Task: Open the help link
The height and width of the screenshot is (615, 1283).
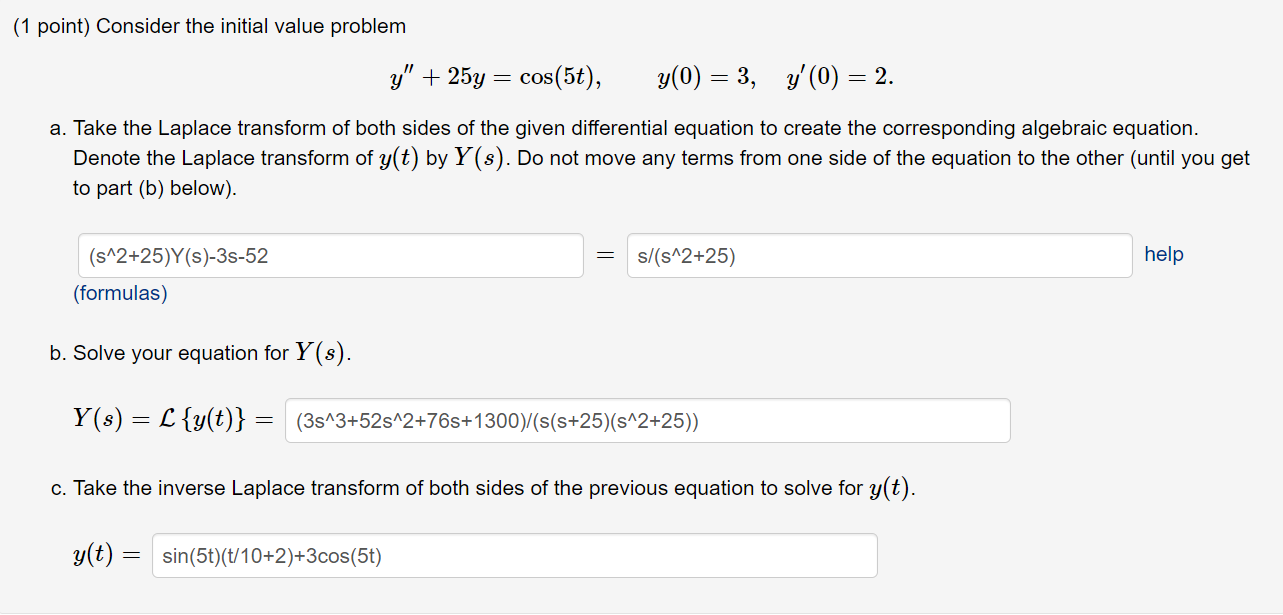Action: pyautogui.click(x=1163, y=255)
